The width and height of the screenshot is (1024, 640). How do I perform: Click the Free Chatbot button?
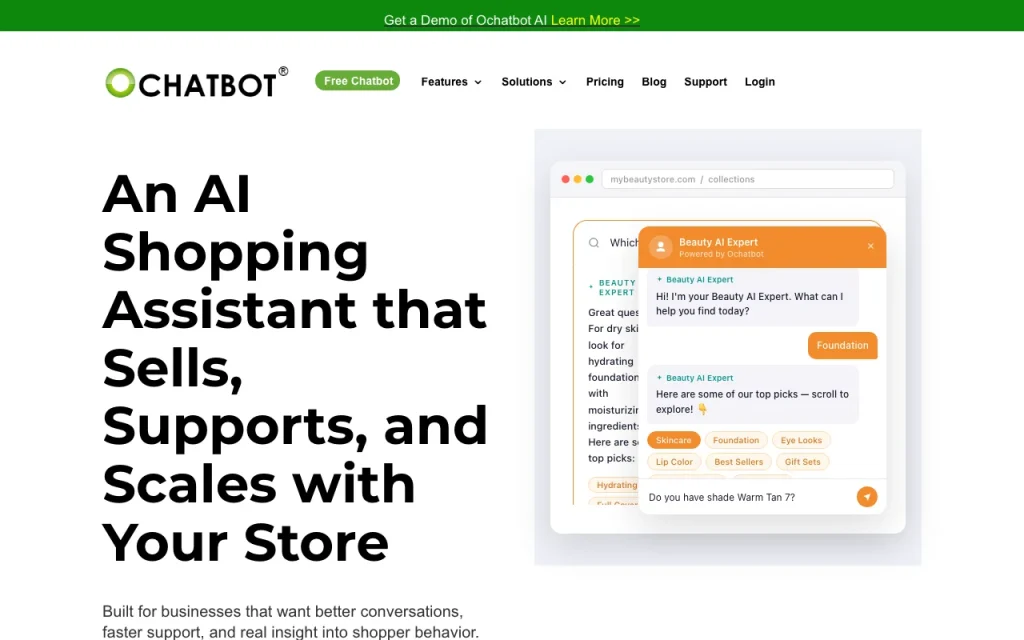(x=358, y=81)
